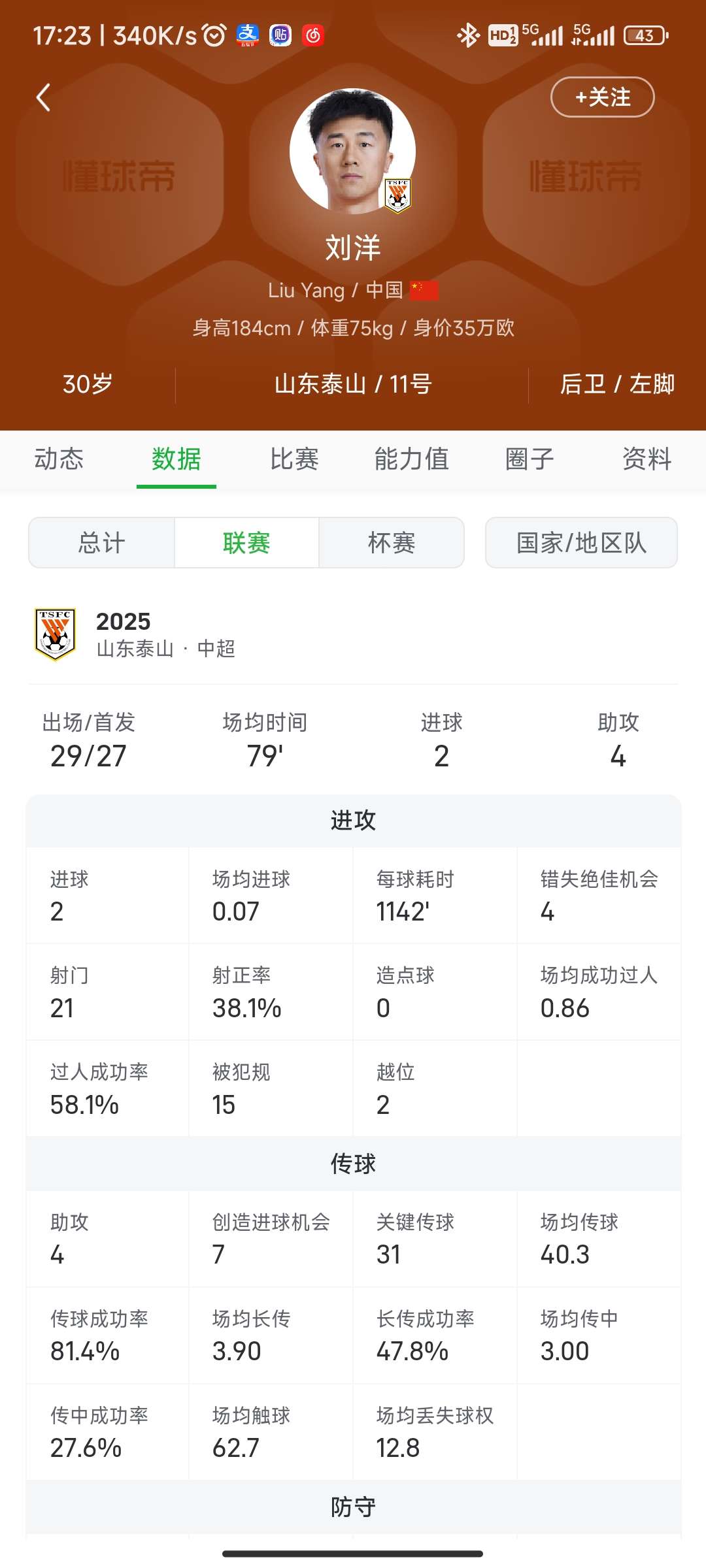Image resolution: width=706 pixels, height=1568 pixels.
Task: Switch to the 动态 tab
Action: tap(59, 459)
